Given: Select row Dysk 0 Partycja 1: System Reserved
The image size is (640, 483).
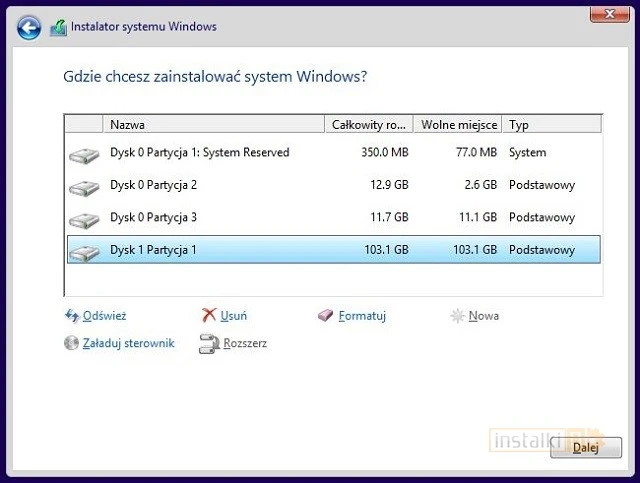Looking at the screenshot, I should coord(333,152).
